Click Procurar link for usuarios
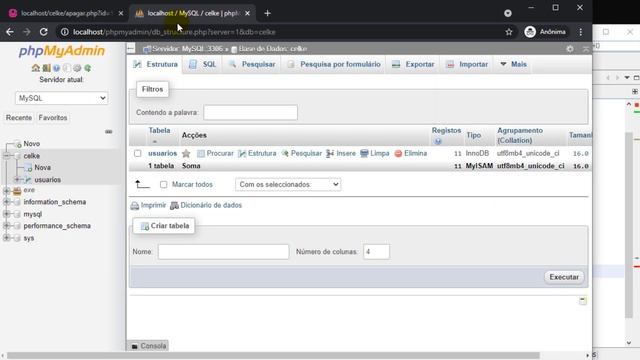 [x=215, y=153]
